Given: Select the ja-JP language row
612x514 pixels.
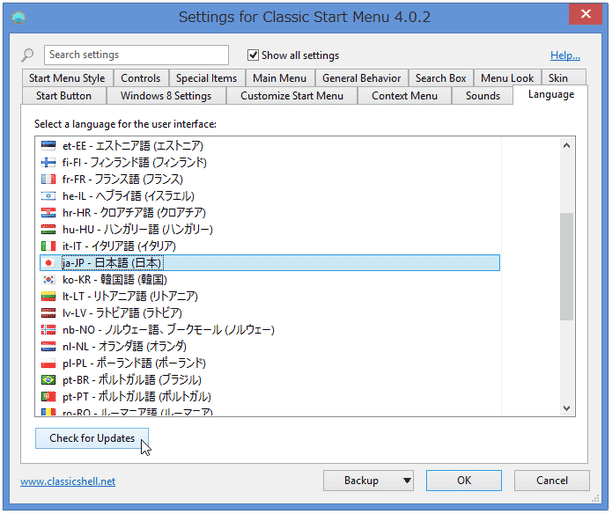Looking at the screenshot, I should point(270,263).
